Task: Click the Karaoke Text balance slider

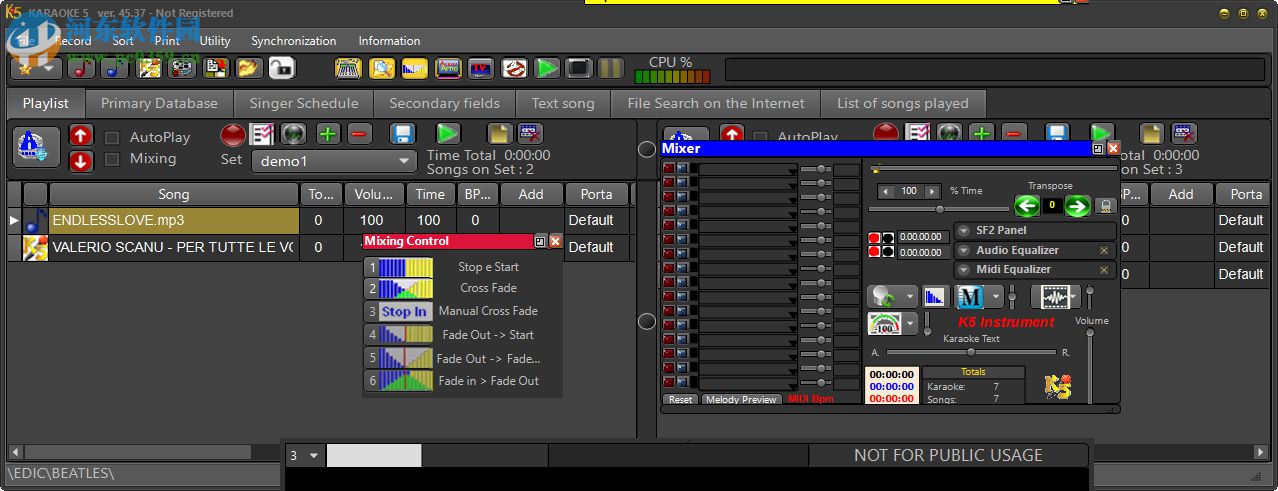Action: (970, 352)
